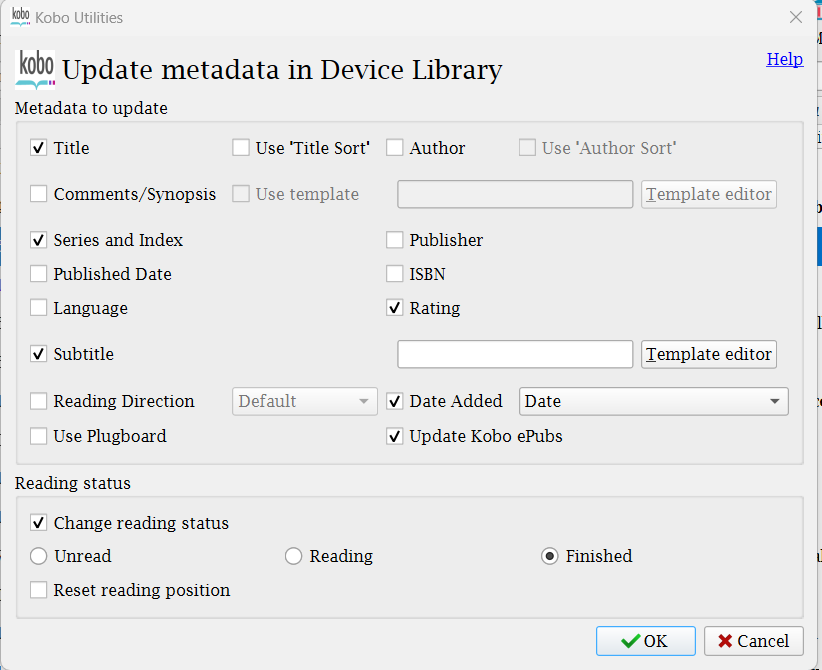Viewport: 822px width, 670px height.
Task: Enable the Author metadata checkbox
Action: [x=395, y=148]
